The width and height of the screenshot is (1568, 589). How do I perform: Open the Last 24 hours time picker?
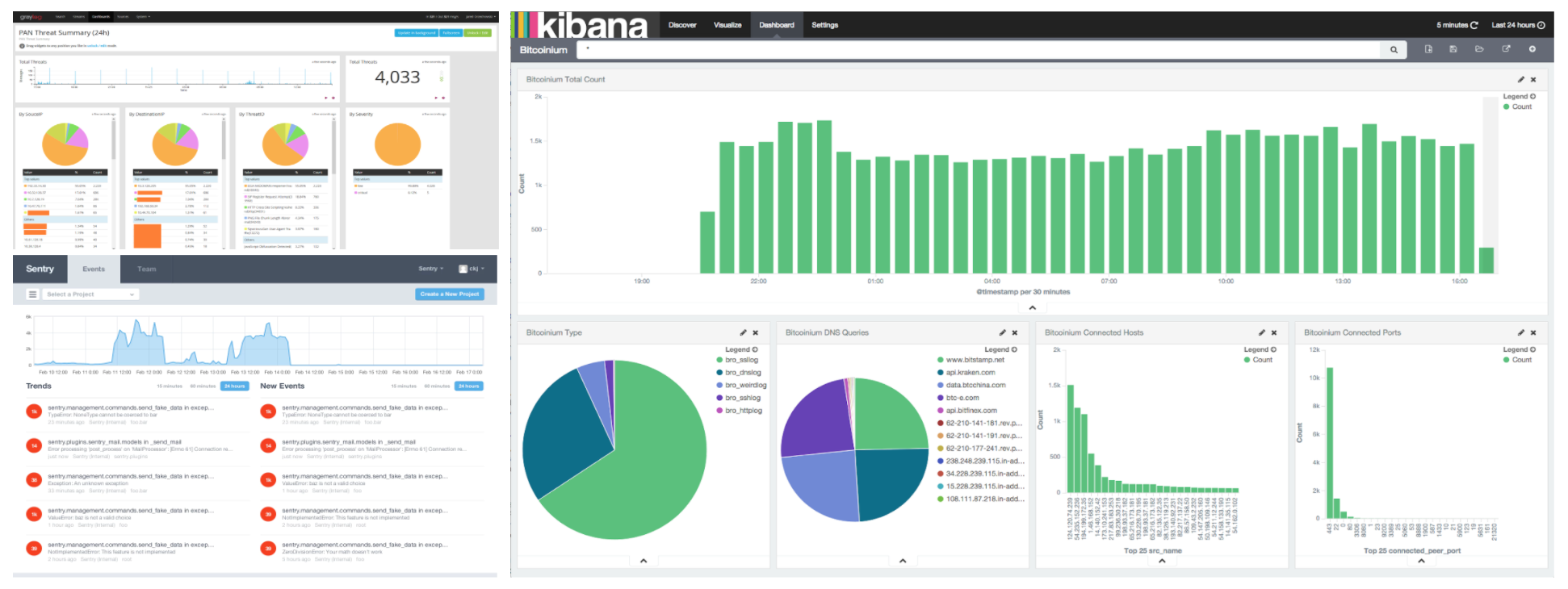pos(1518,25)
